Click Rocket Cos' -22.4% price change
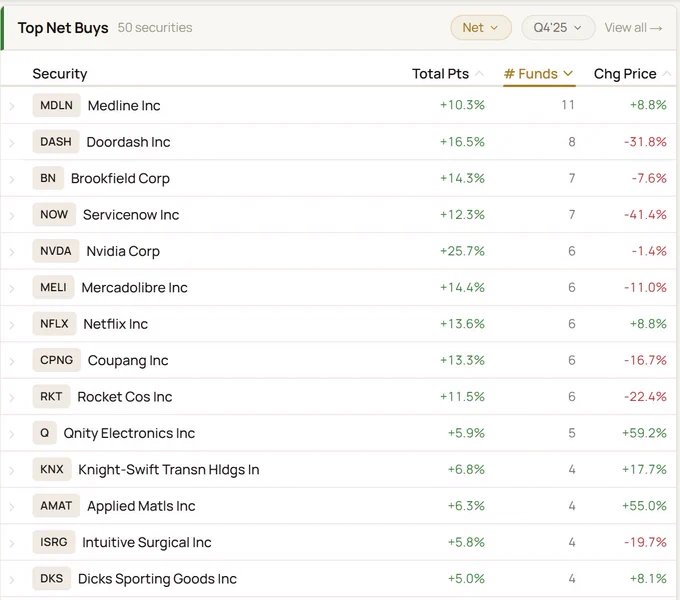680x600 pixels. pos(645,397)
